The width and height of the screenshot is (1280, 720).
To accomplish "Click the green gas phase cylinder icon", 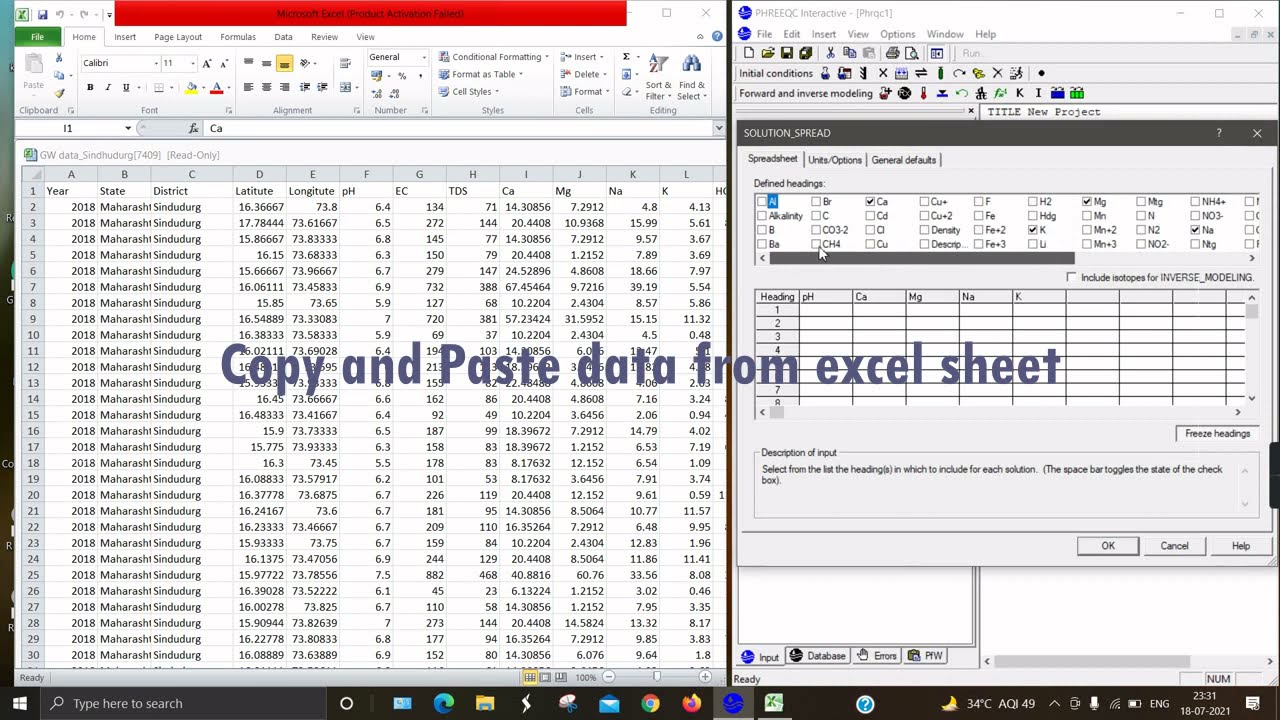I will (x=941, y=73).
